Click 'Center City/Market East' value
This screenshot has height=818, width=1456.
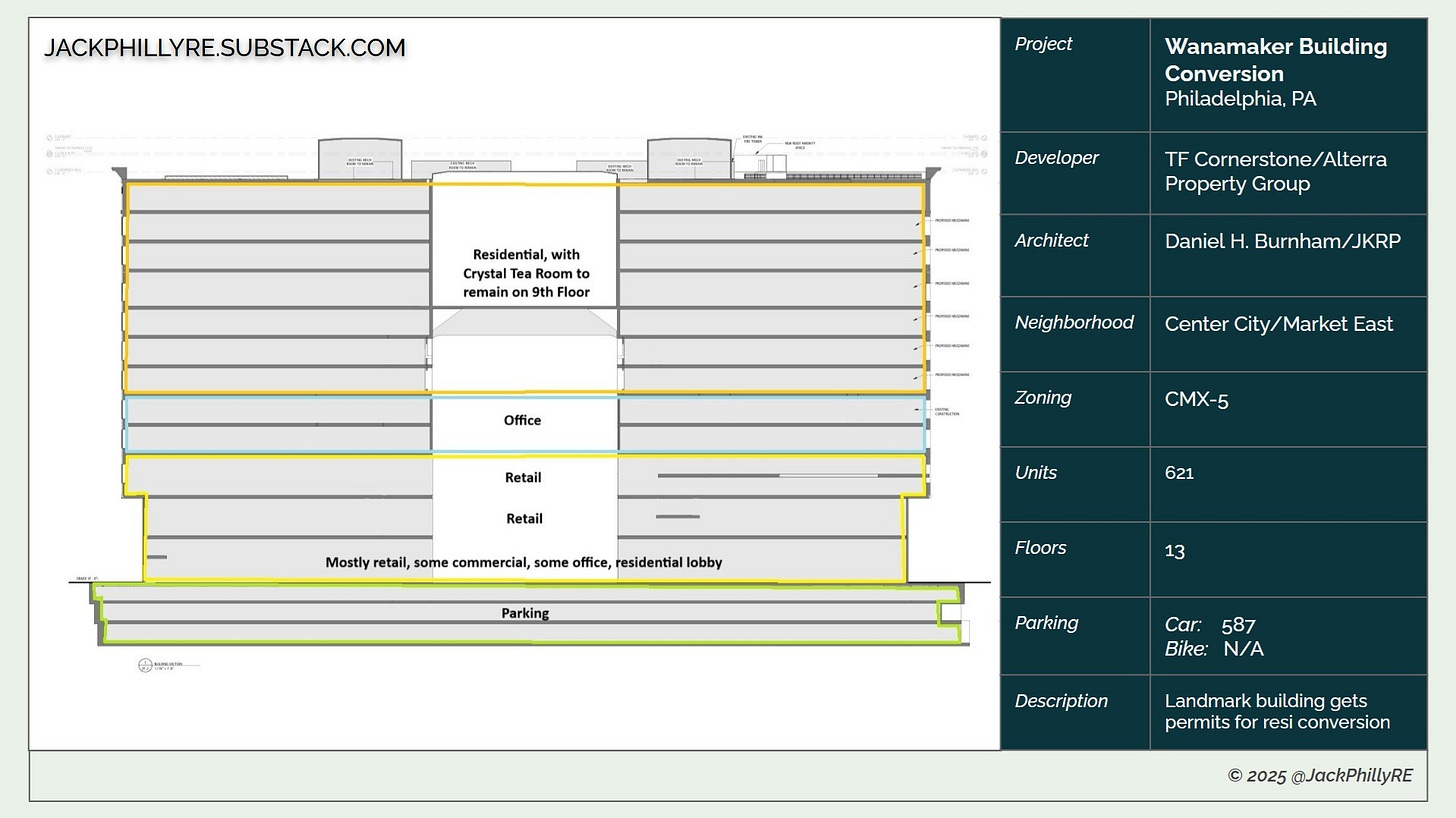tap(1279, 324)
